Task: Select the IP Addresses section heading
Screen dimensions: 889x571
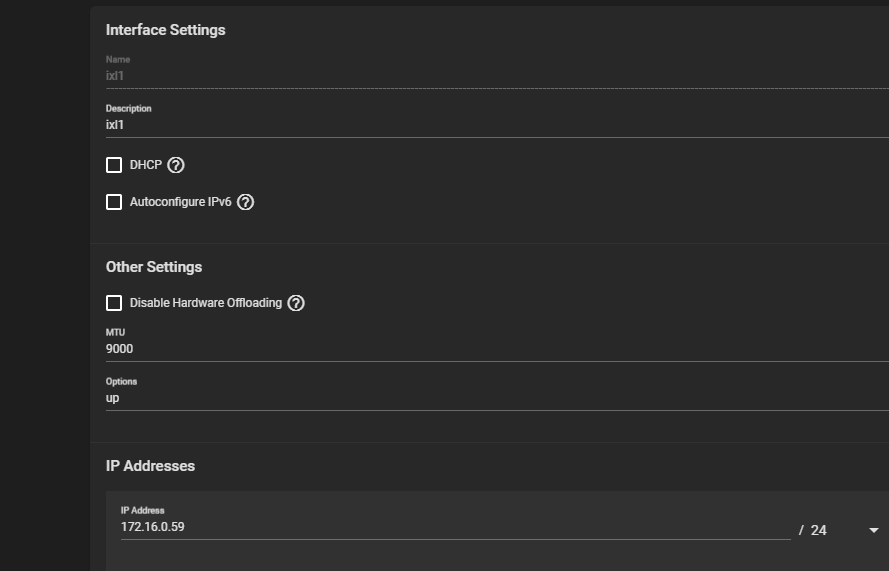Action: click(x=150, y=466)
